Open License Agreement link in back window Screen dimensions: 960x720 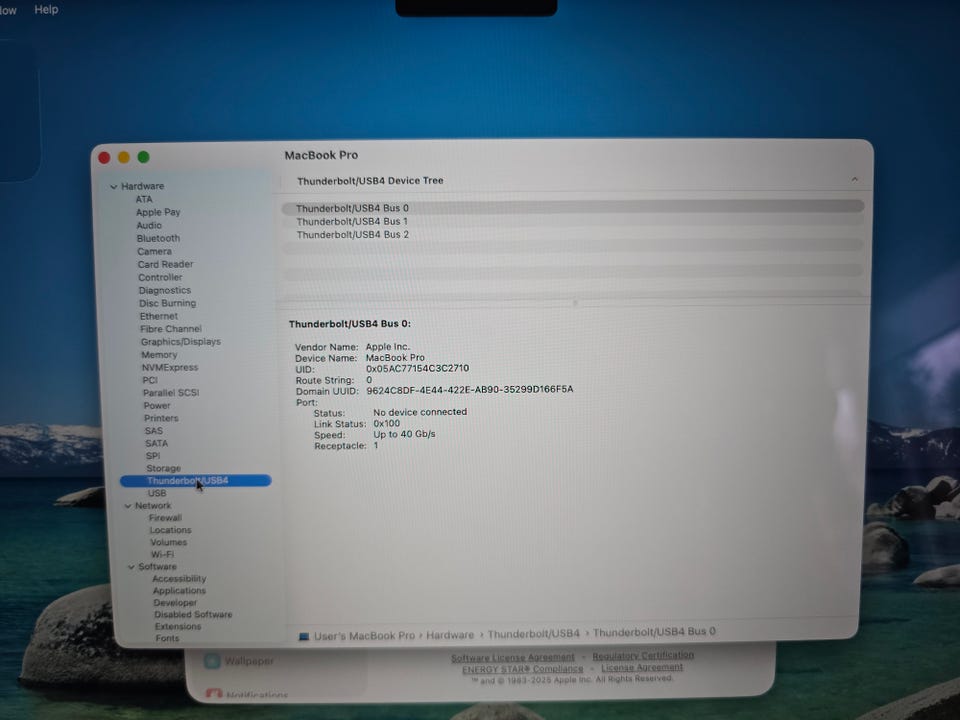tap(642, 667)
